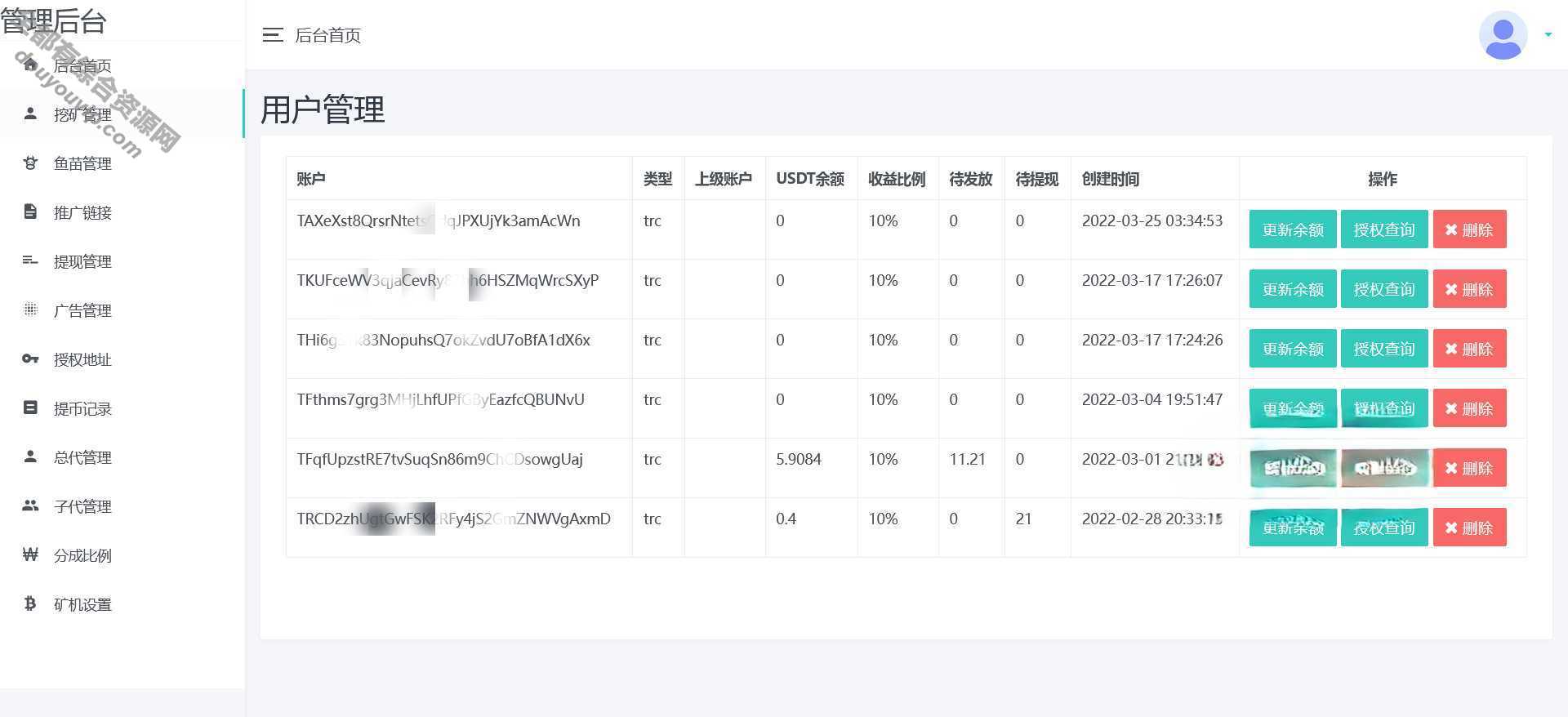The width and height of the screenshot is (1568, 717).
Task: Toggle the hamburger sidebar menu icon
Action: point(273,35)
